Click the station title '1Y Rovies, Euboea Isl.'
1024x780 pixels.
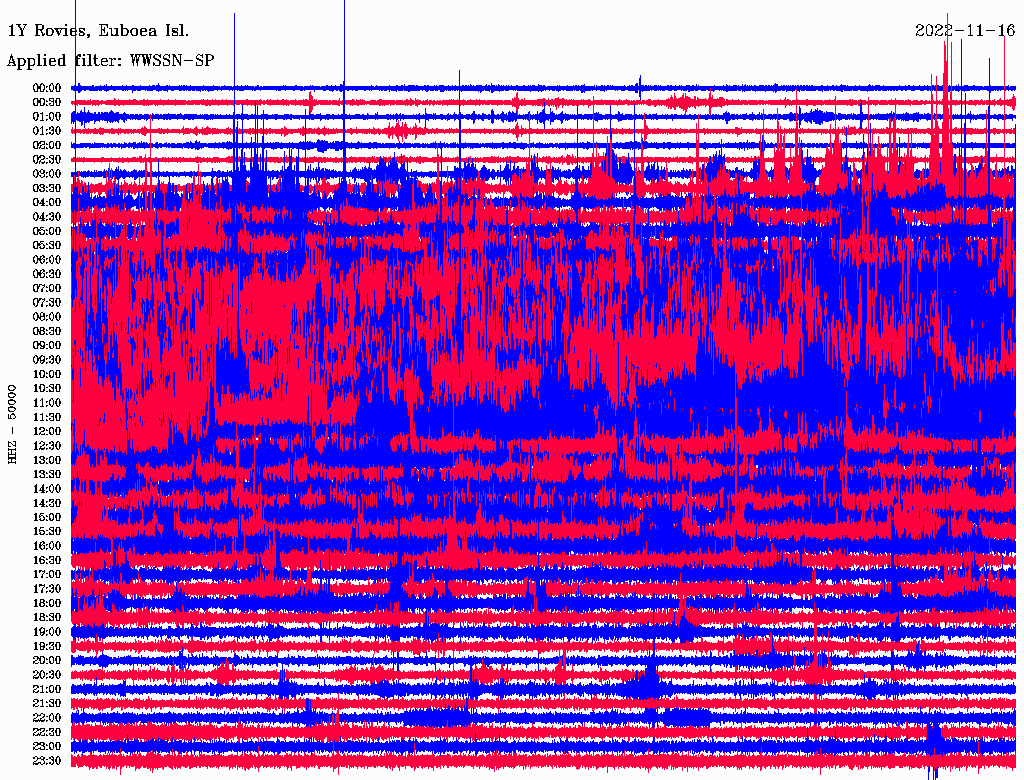coord(98,30)
